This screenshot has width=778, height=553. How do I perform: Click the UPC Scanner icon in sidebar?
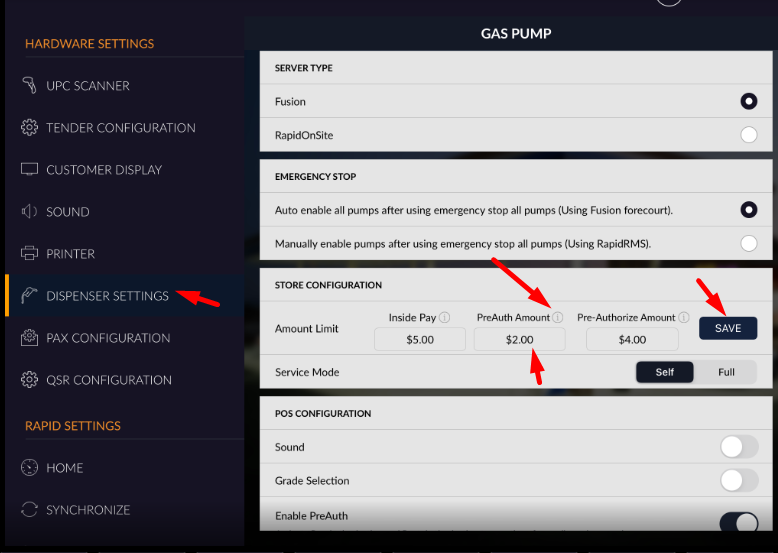29,86
